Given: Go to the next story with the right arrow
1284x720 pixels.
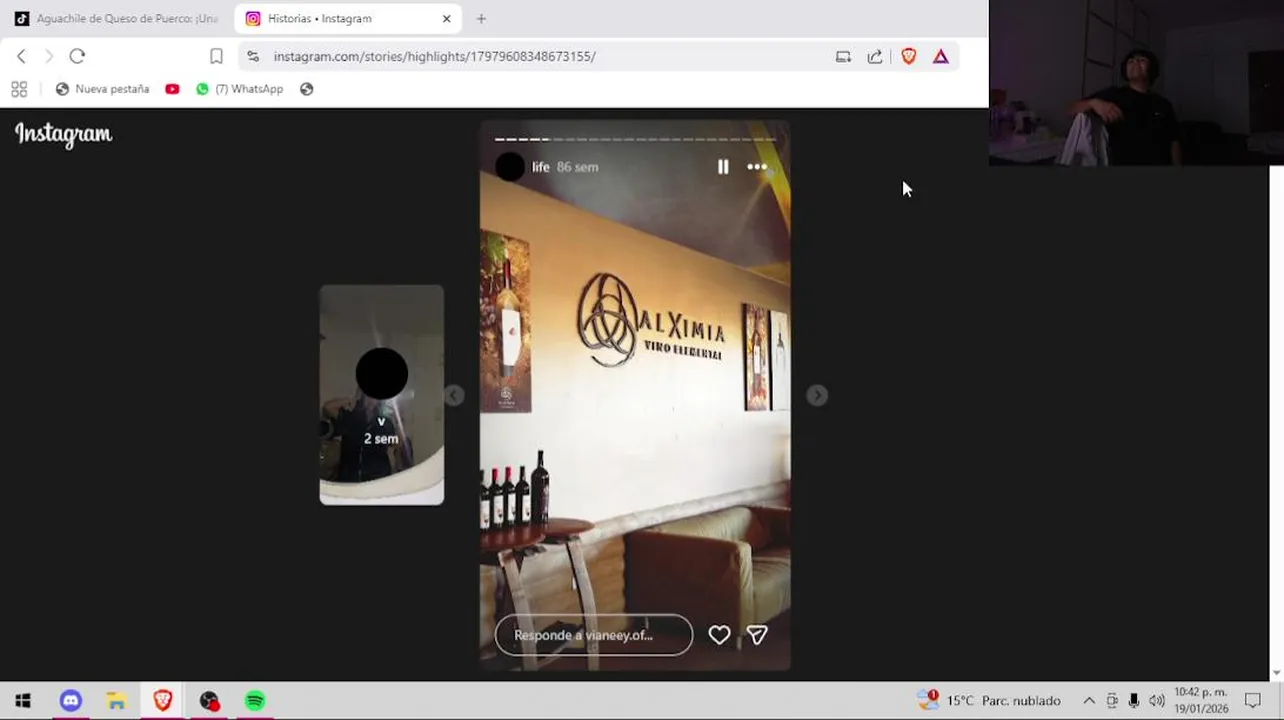Looking at the screenshot, I should point(817,396).
